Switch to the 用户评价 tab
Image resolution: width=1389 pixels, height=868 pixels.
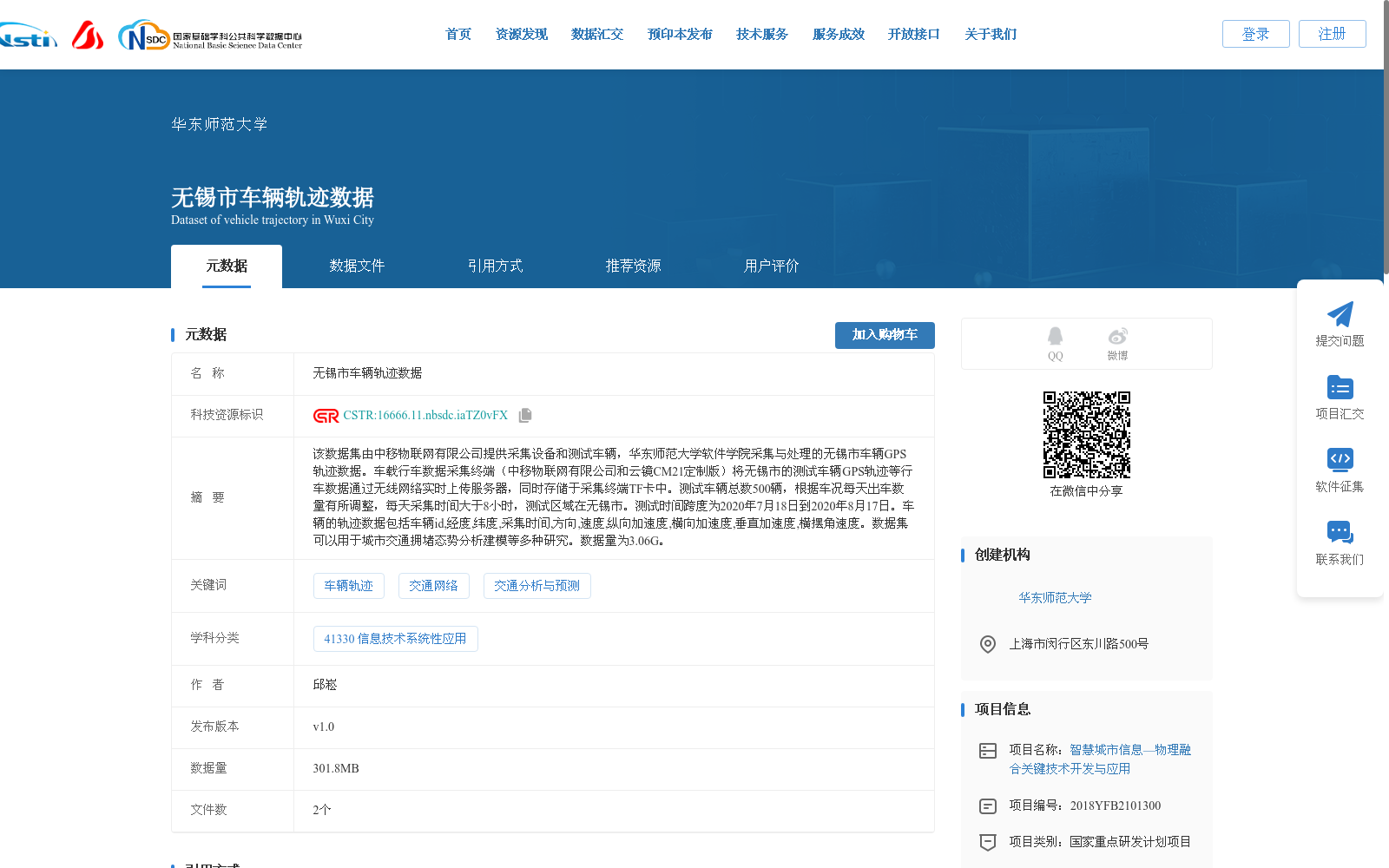point(772,266)
